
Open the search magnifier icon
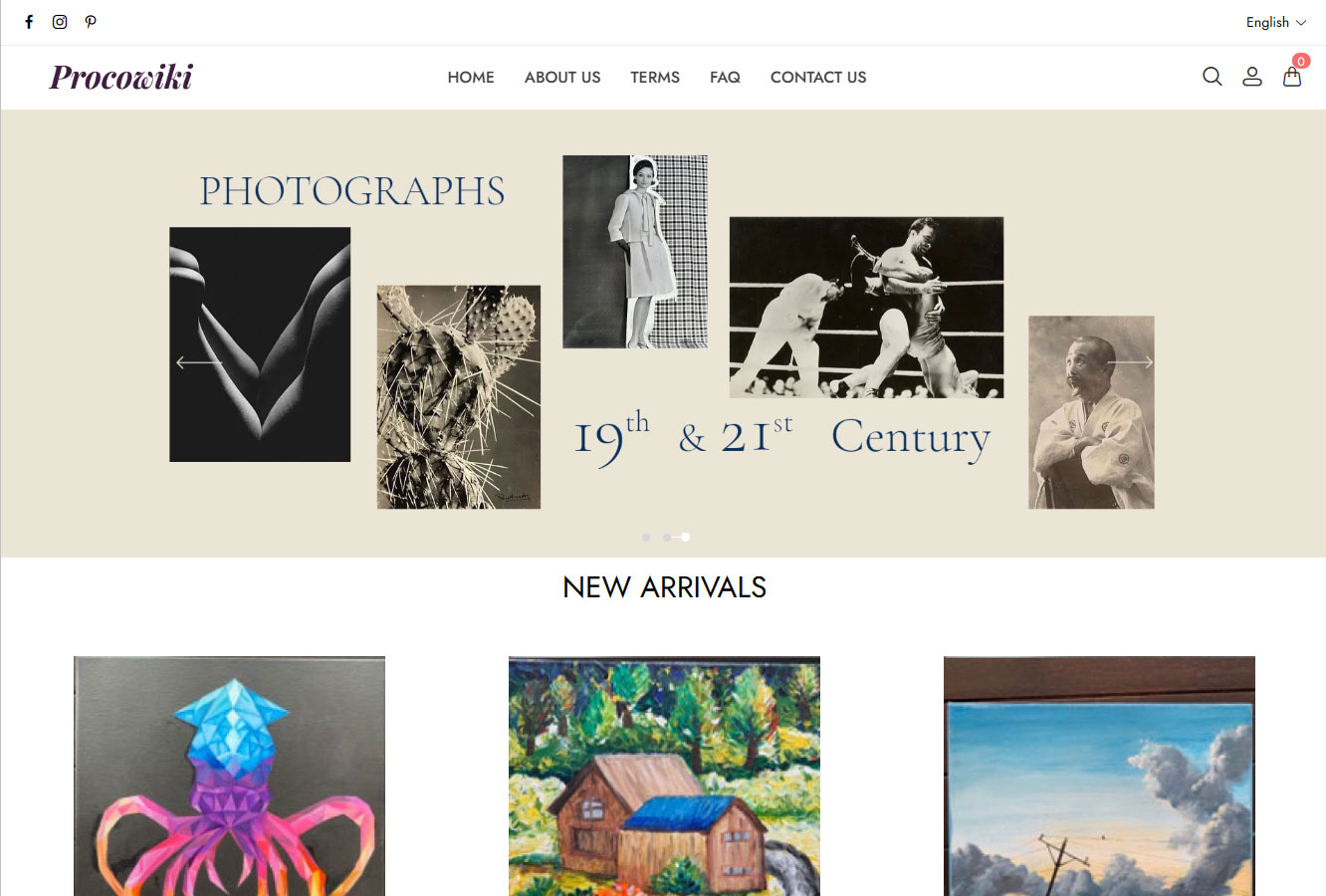[x=1212, y=77]
